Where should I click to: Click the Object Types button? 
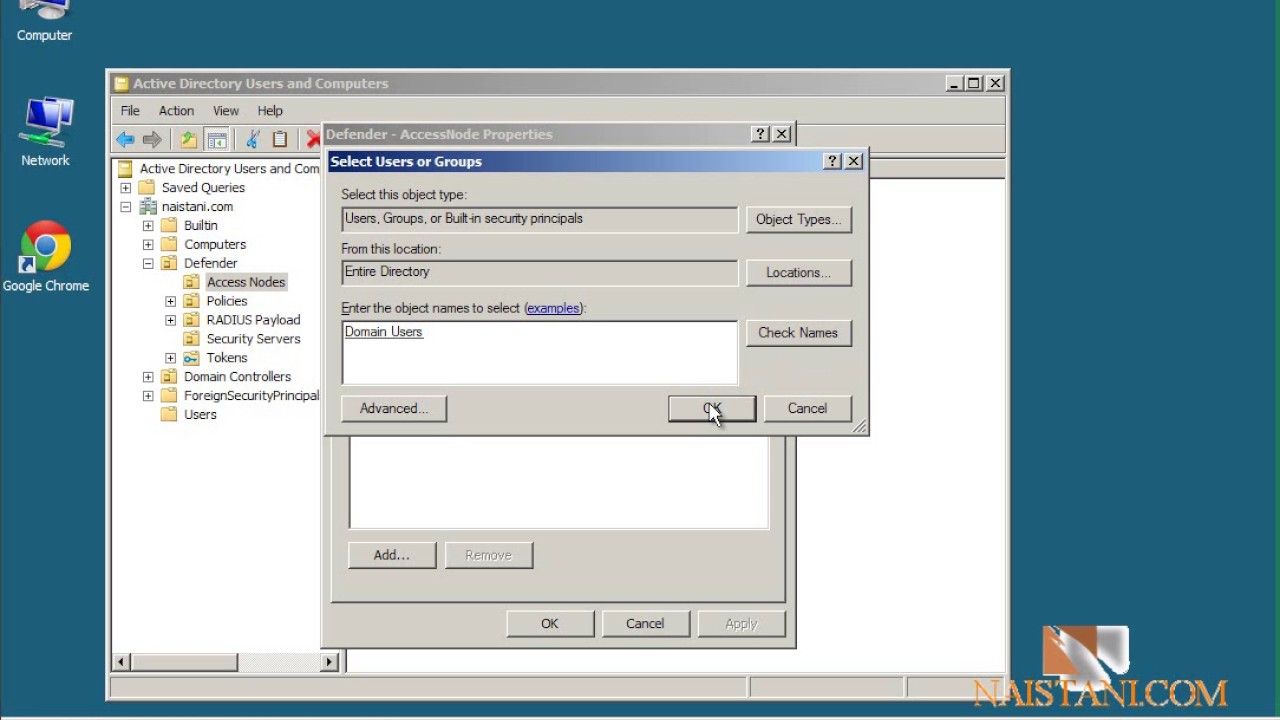click(x=798, y=220)
